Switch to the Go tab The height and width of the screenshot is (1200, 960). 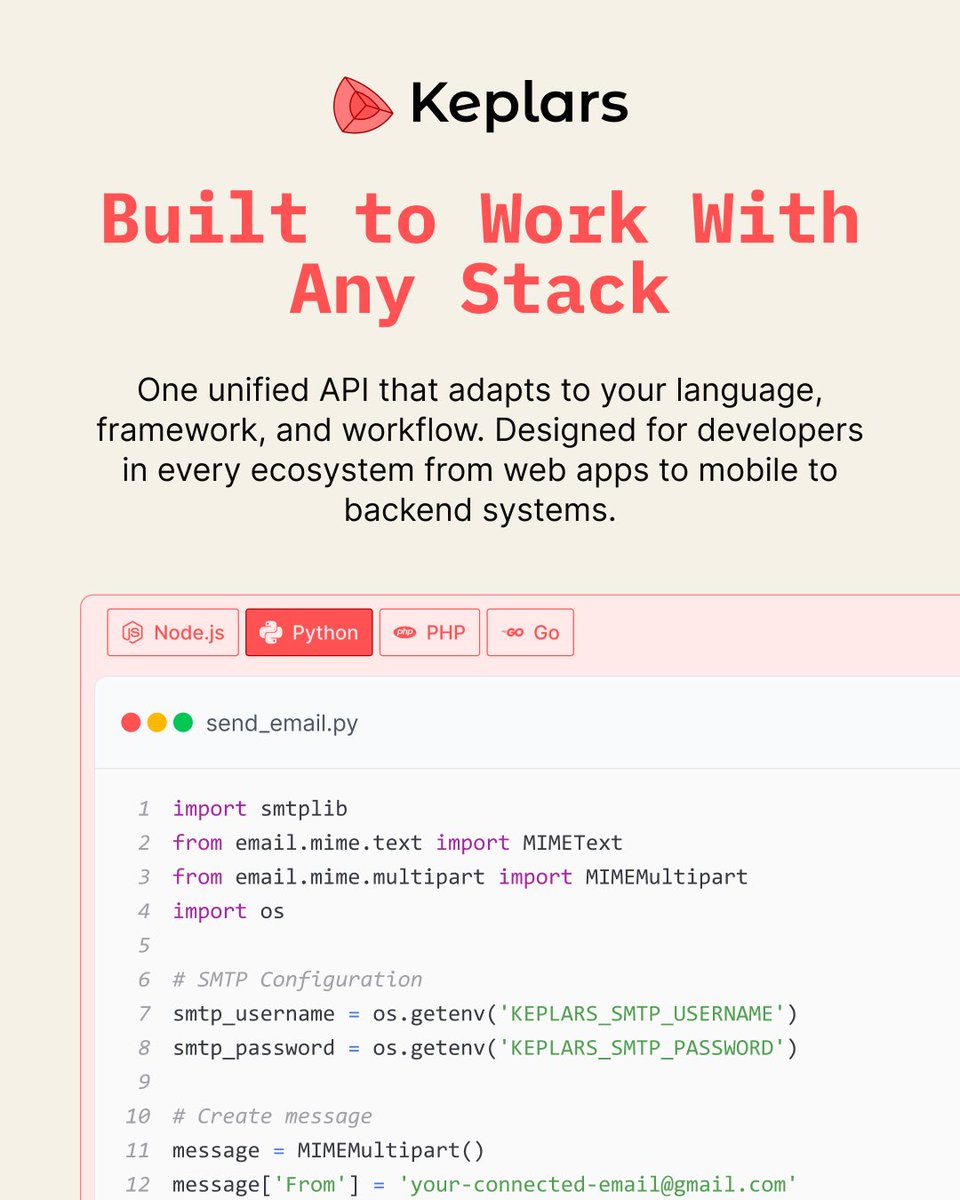[x=530, y=632]
